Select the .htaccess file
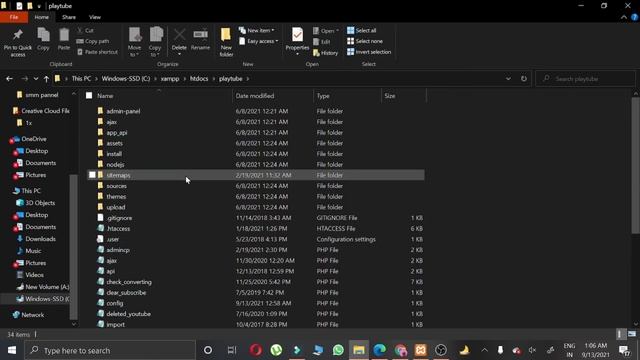This screenshot has height=360, width=640. [118, 228]
